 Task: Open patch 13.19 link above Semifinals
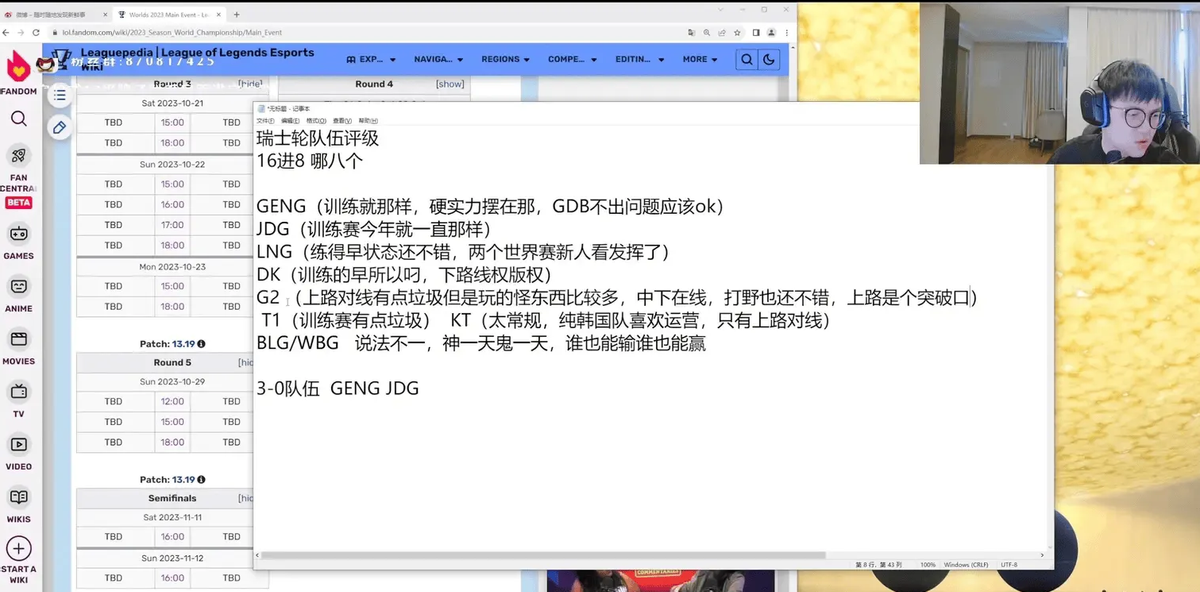click(184, 479)
